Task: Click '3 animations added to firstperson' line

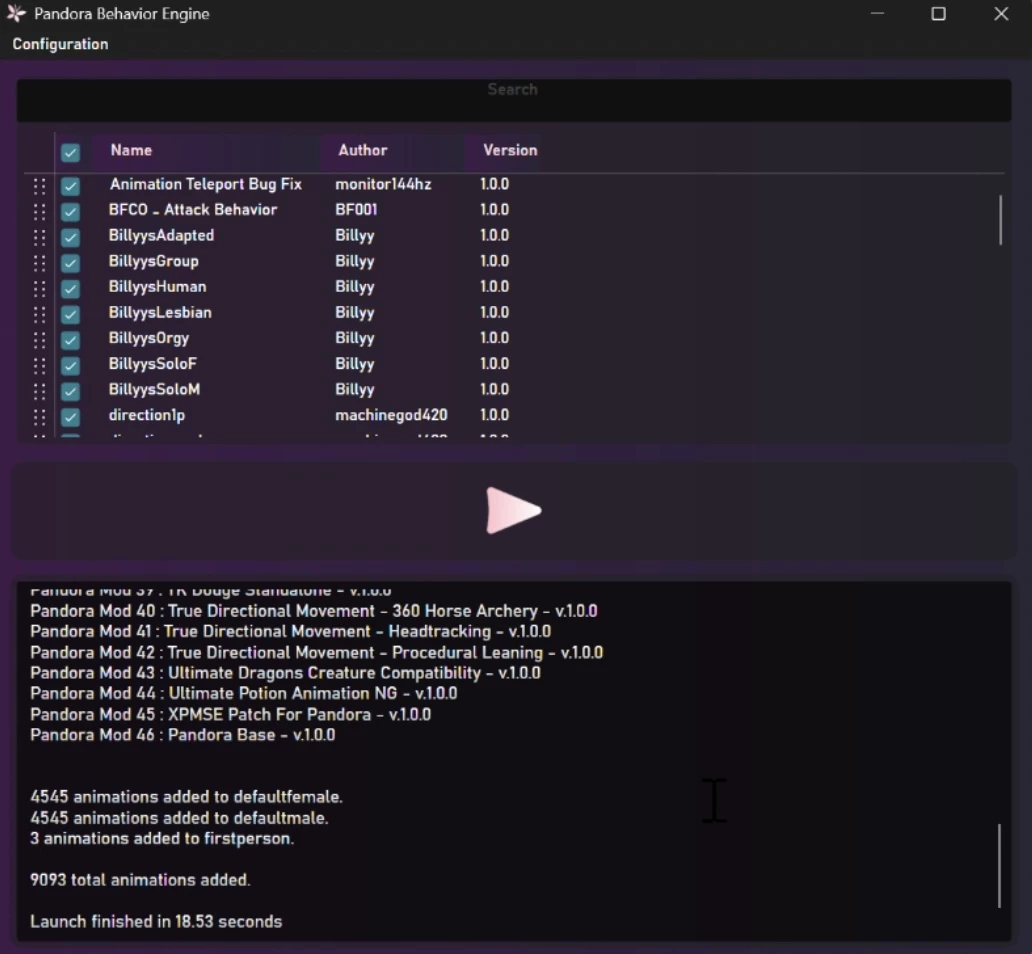Action: [162, 838]
